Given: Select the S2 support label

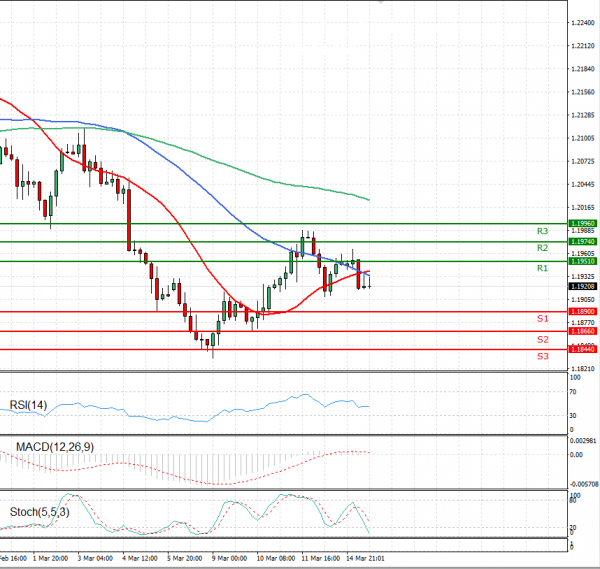Looking at the screenshot, I should 542,339.
